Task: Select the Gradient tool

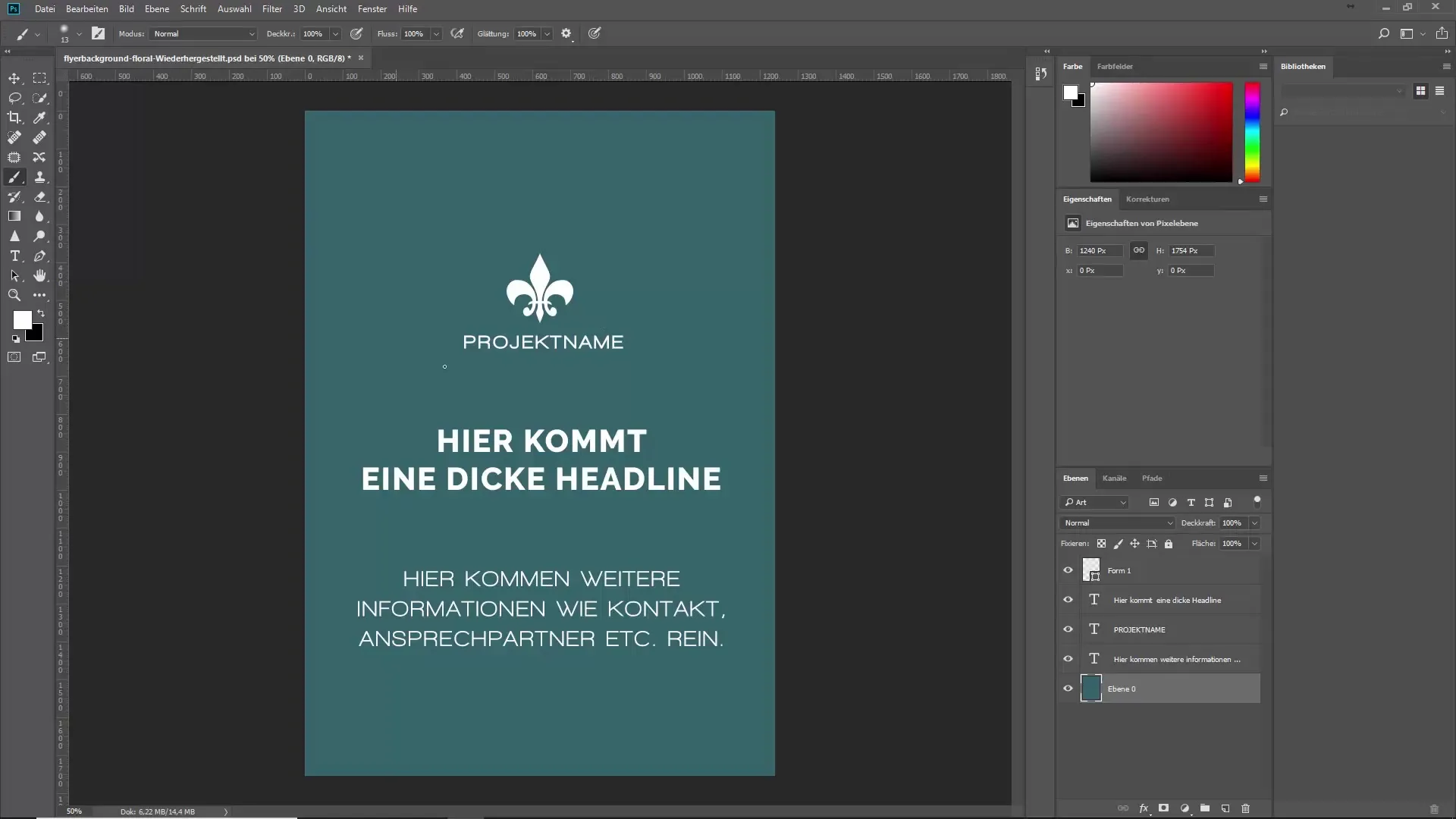Action: (14, 216)
